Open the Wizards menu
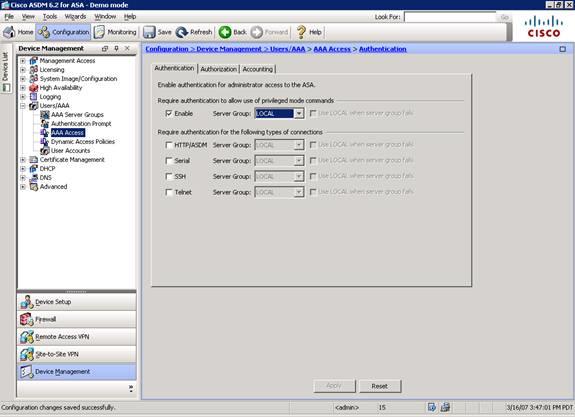The height and width of the screenshot is (417, 575). tap(75, 17)
